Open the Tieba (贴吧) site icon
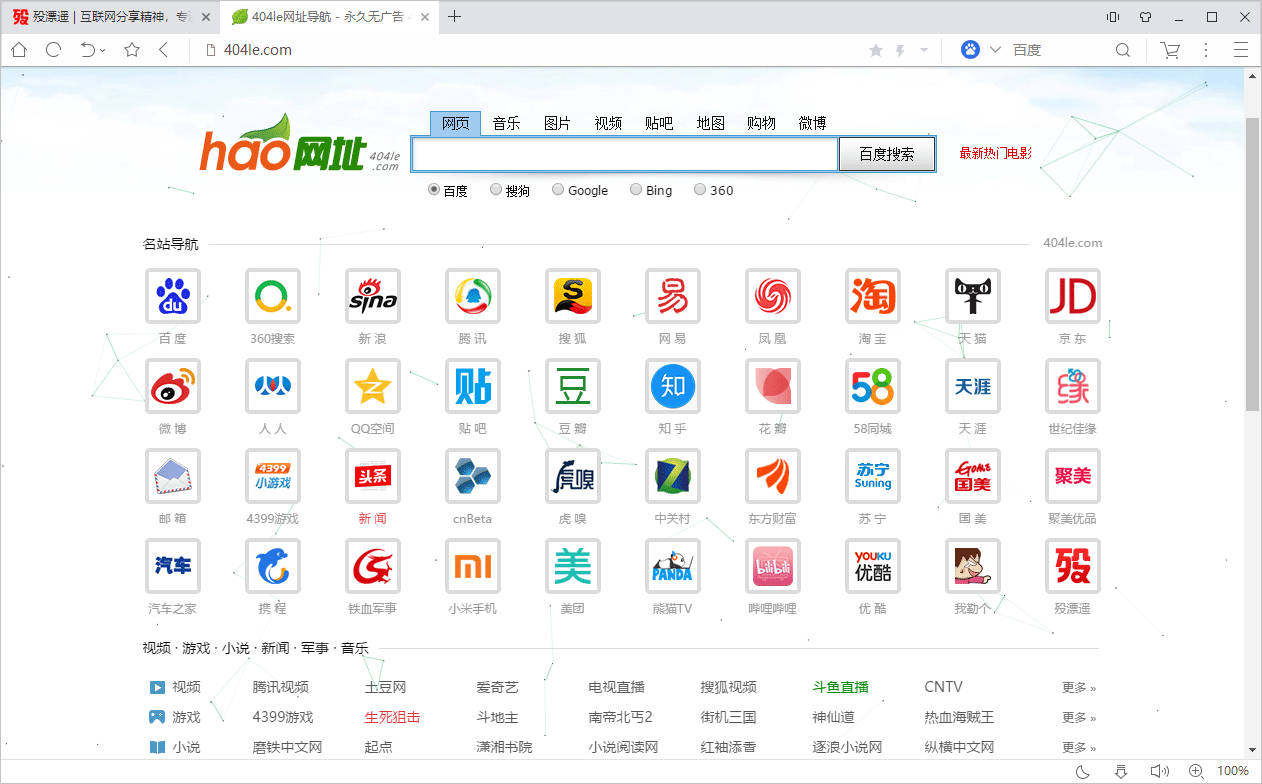 [x=473, y=386]
